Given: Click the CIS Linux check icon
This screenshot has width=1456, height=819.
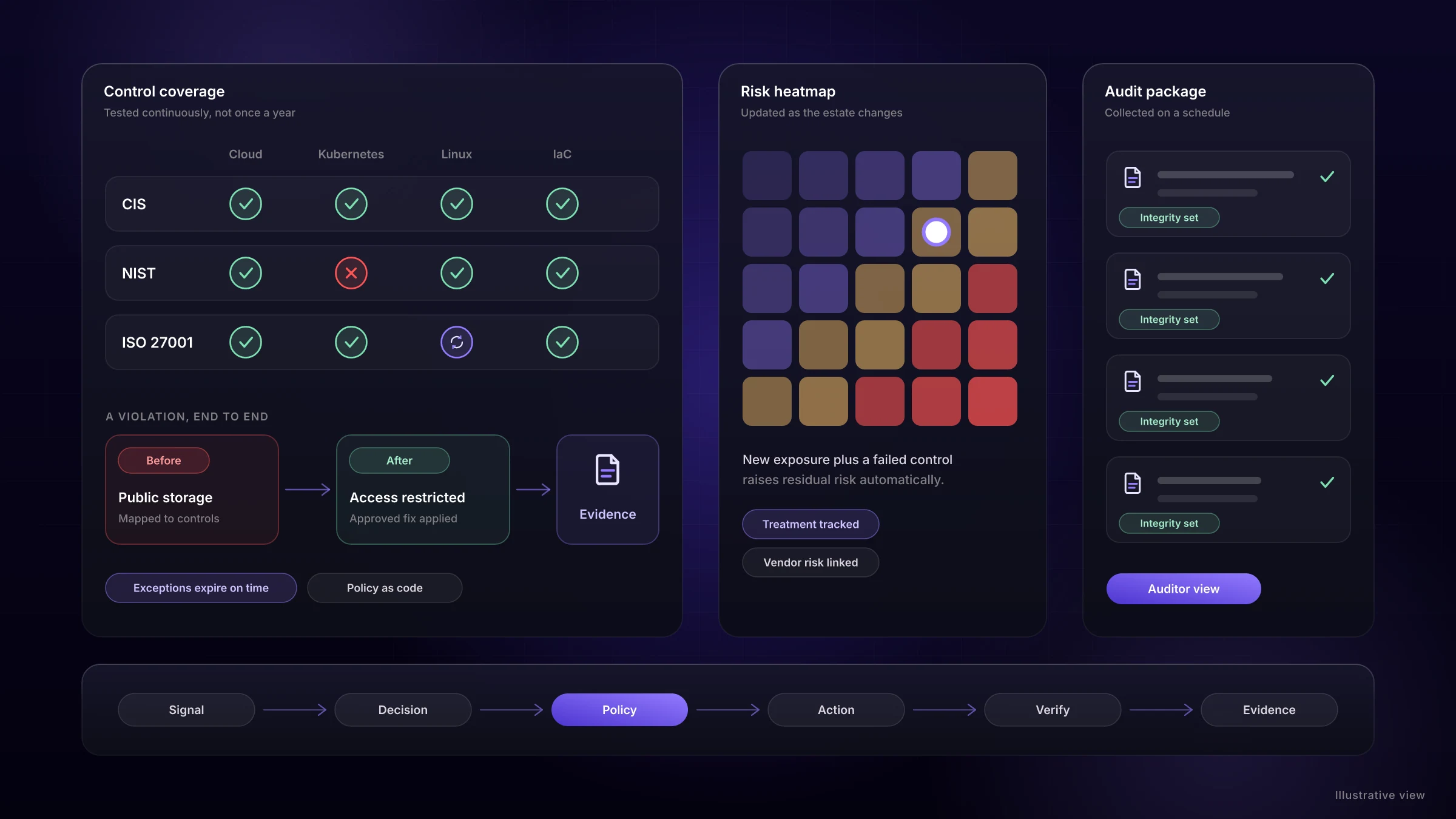Looking at the screenshot, I should (457, 204).
